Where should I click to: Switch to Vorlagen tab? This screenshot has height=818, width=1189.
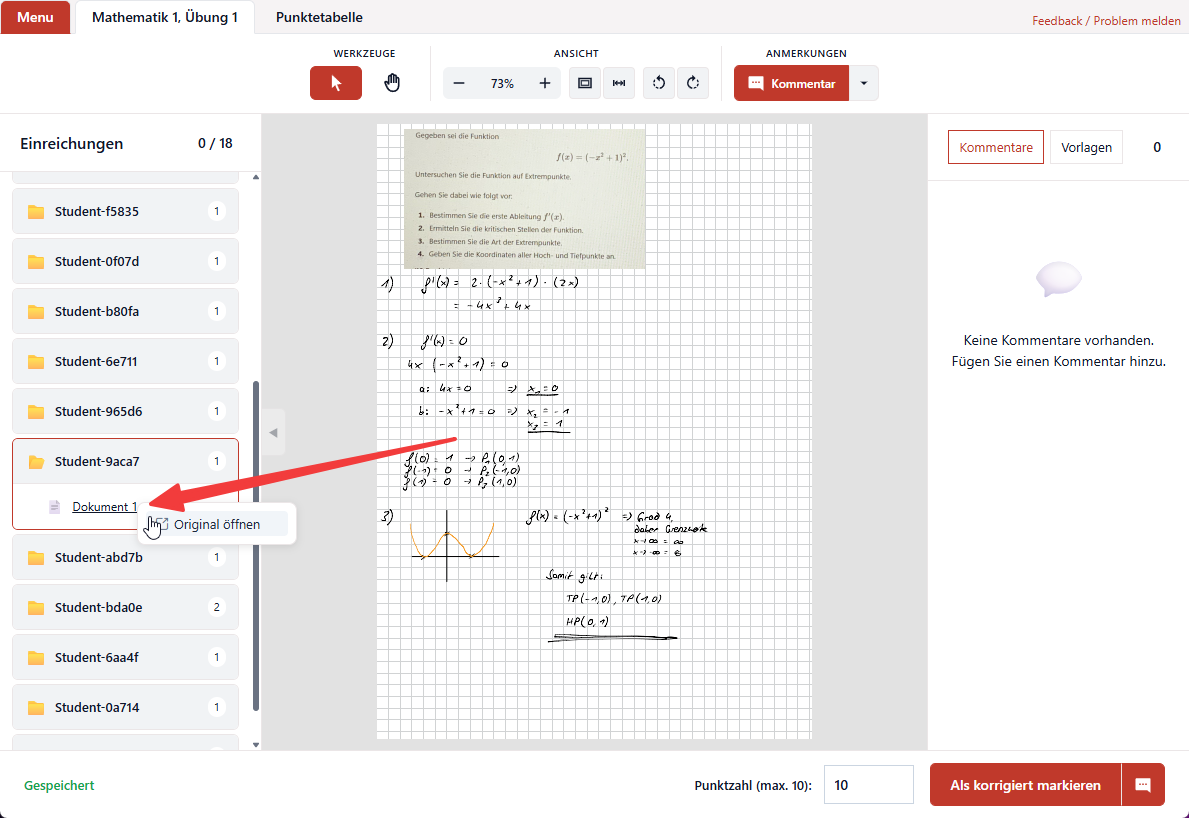click(1086, 147)
